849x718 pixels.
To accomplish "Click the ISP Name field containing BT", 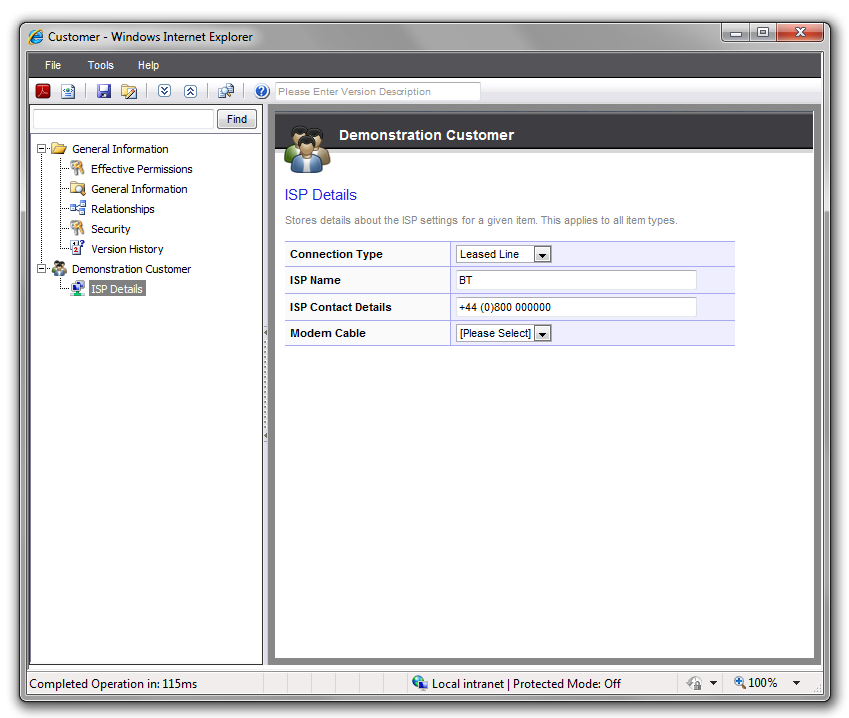I will click(x=576, y=280).
